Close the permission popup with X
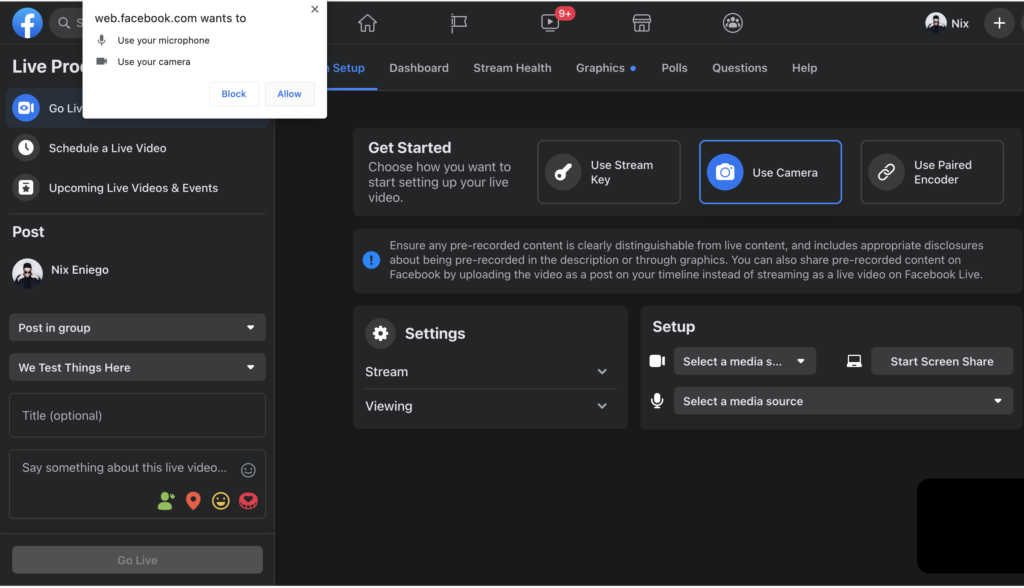Screen dimensions: 1024x588 pyautogui.click(x=315, y=9)
